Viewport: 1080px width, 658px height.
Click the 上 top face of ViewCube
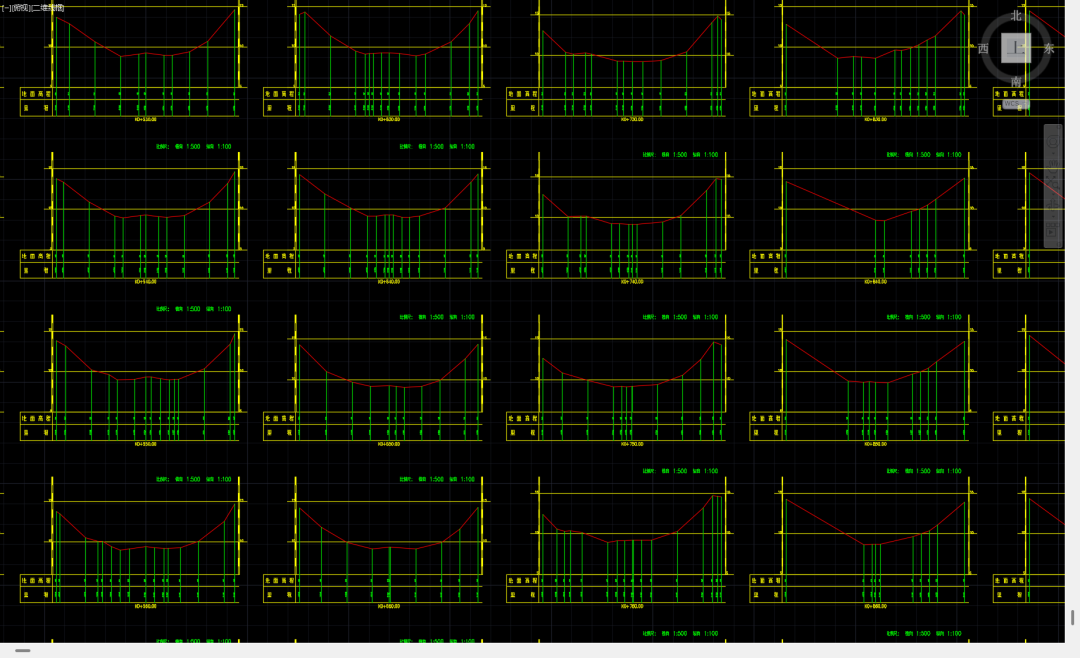(x=1016, y=48)
